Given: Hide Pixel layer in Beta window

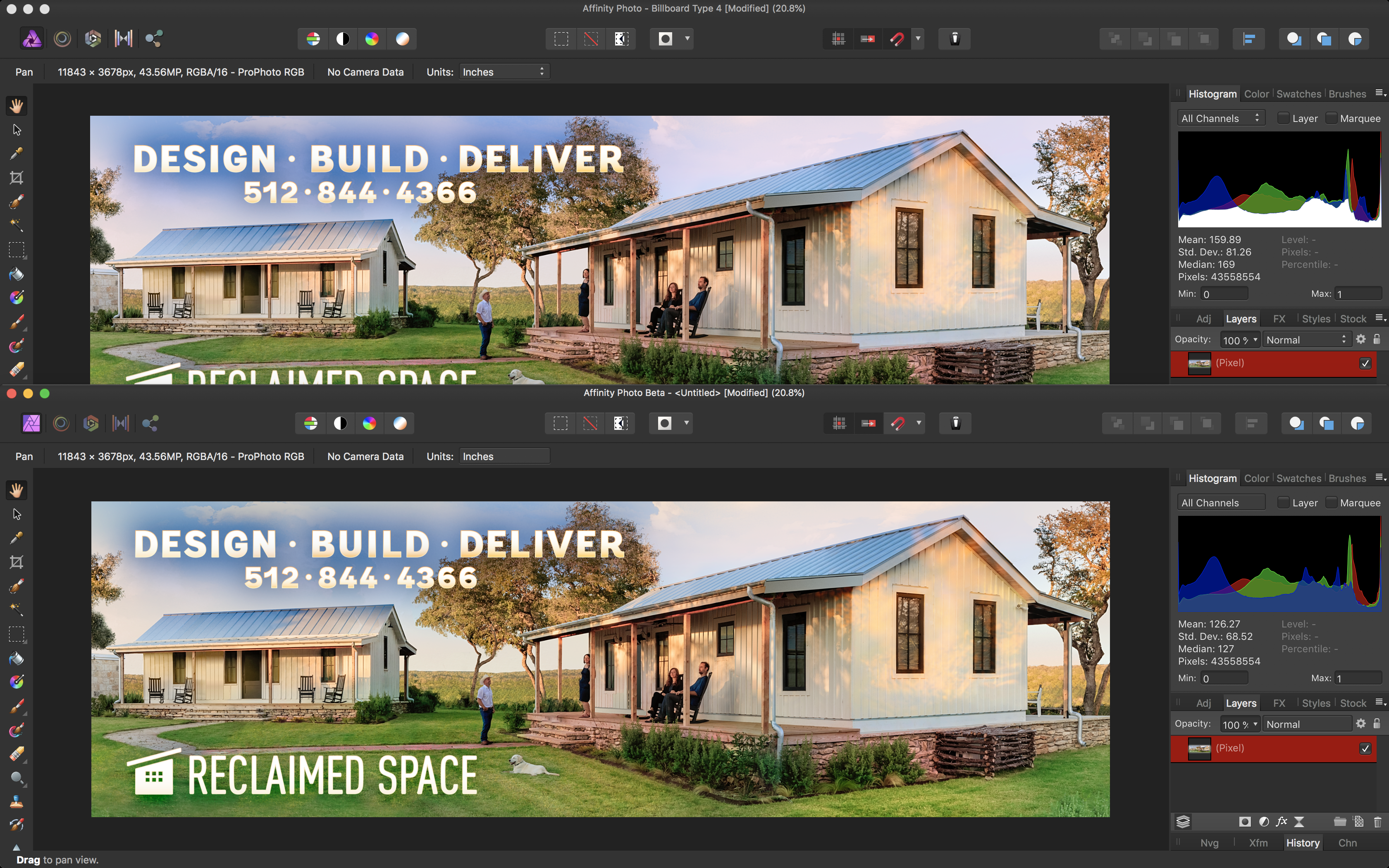Looking at the screenshot, I should point(1365,749).
